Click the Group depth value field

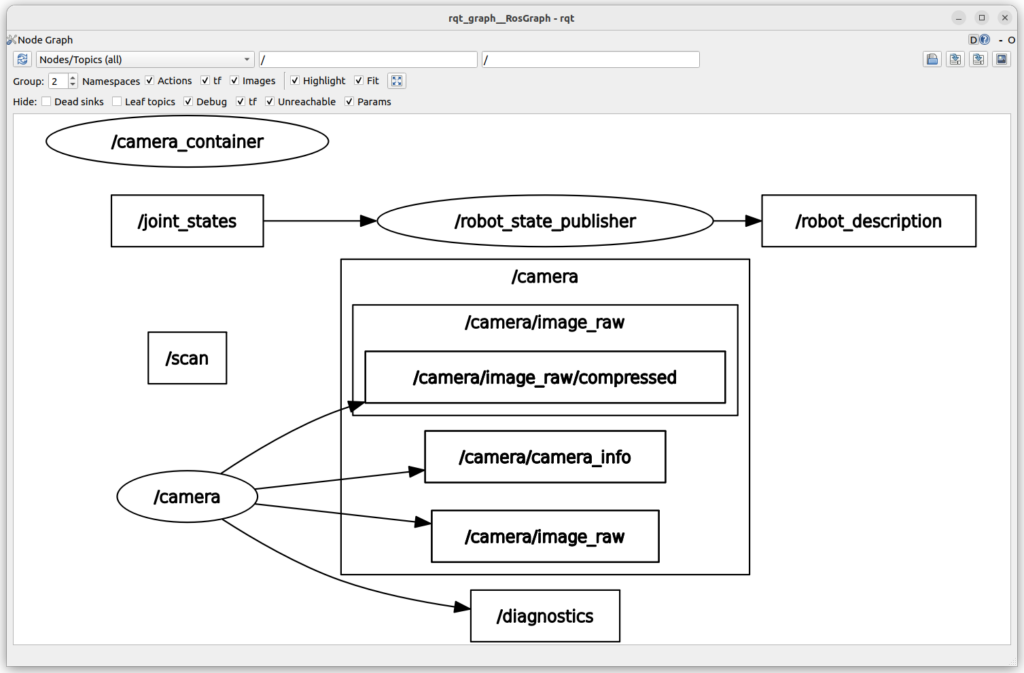pos(58,81)
